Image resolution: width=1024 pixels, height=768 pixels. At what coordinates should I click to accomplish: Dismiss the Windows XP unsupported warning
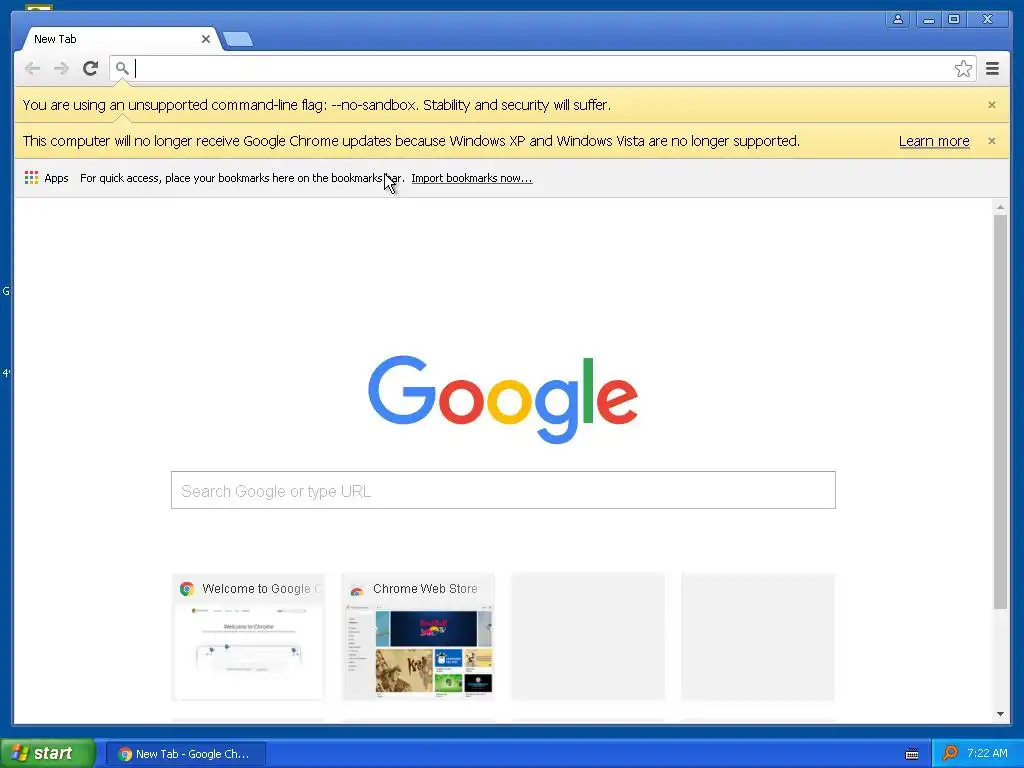[991, 140]
